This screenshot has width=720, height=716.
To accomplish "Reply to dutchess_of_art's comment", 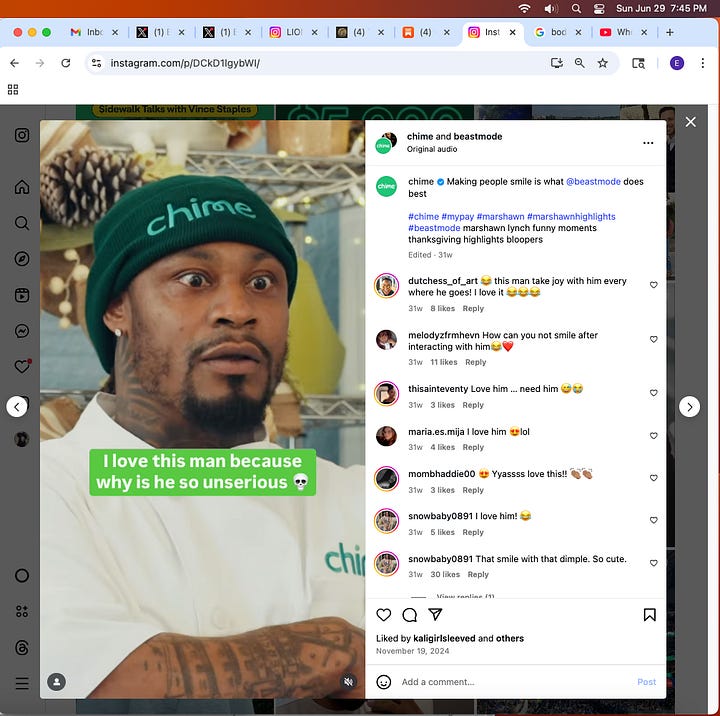I will click(473, 308).
